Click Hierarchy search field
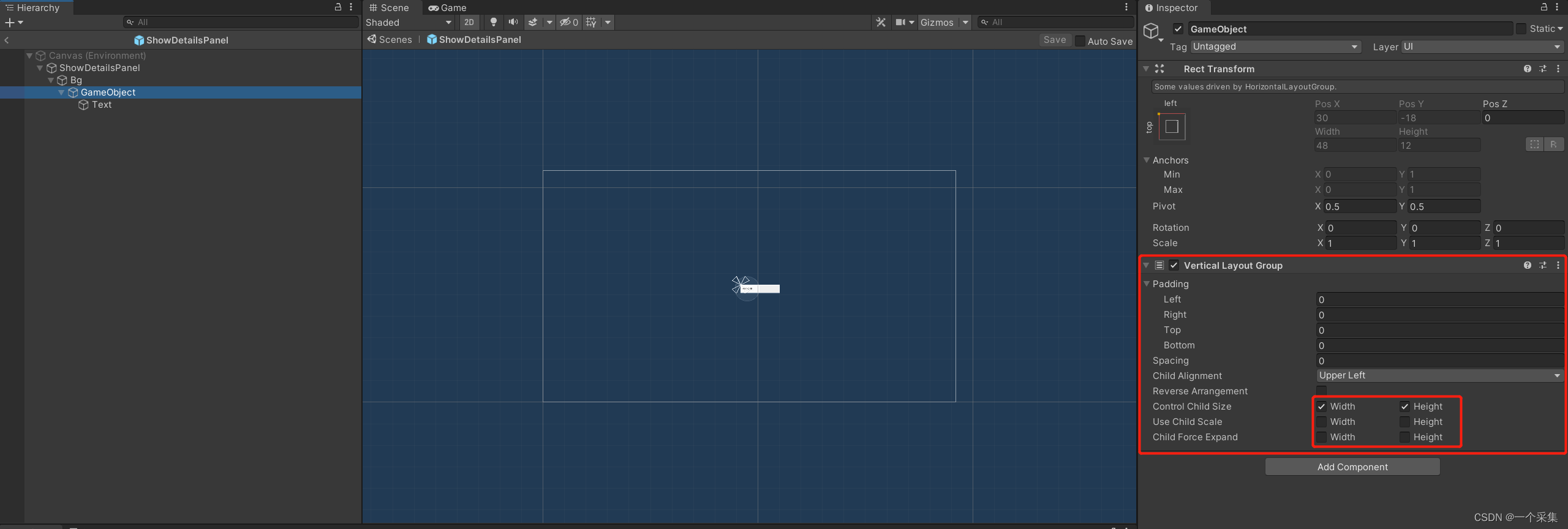Image resolution: width=1568 pixels, height=529 pixels. pyautogui.click(x=241, y=22)
